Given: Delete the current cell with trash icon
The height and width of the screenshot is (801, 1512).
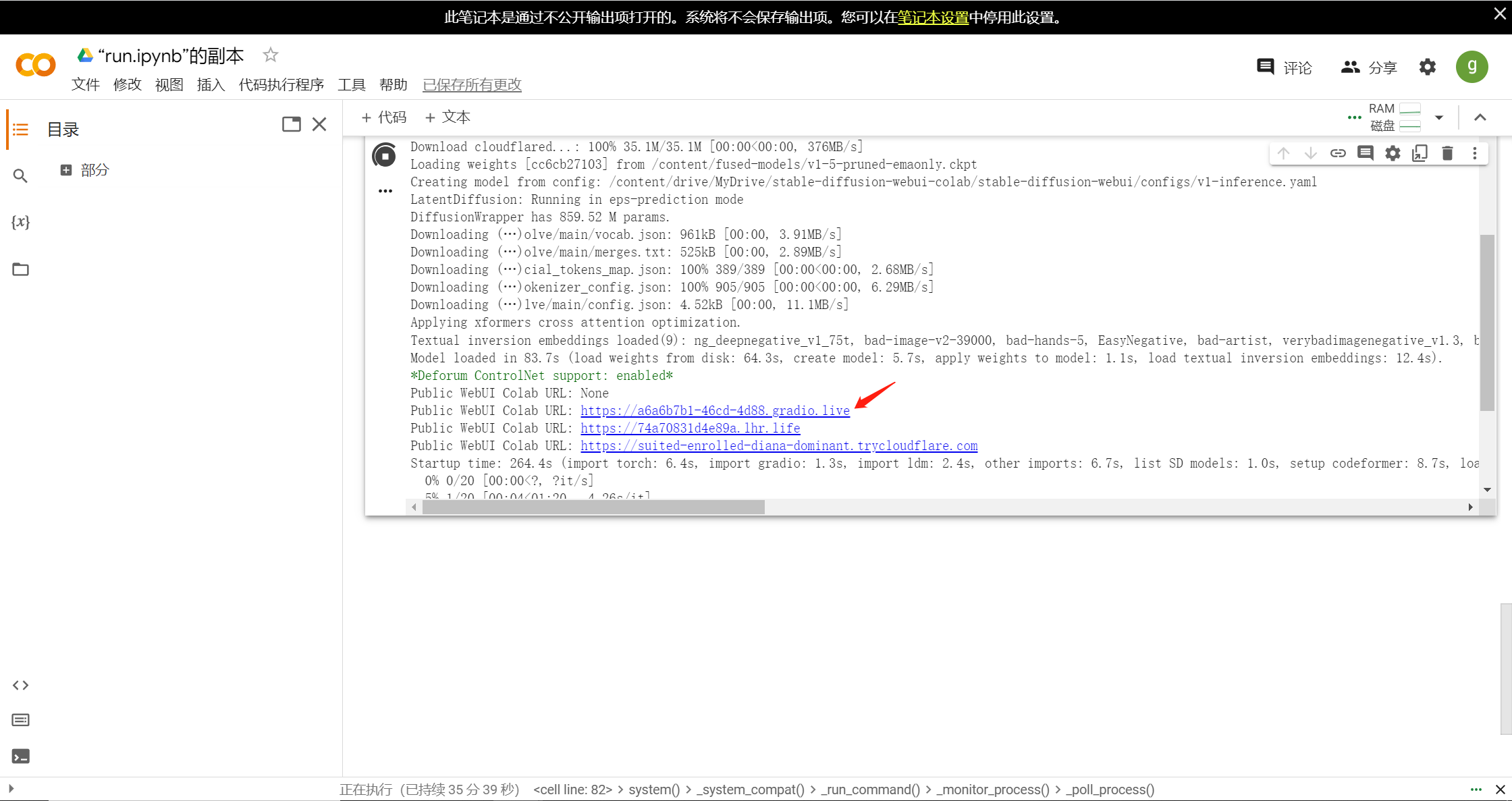Looking at the screenshot, I should tap(1447, 153).
